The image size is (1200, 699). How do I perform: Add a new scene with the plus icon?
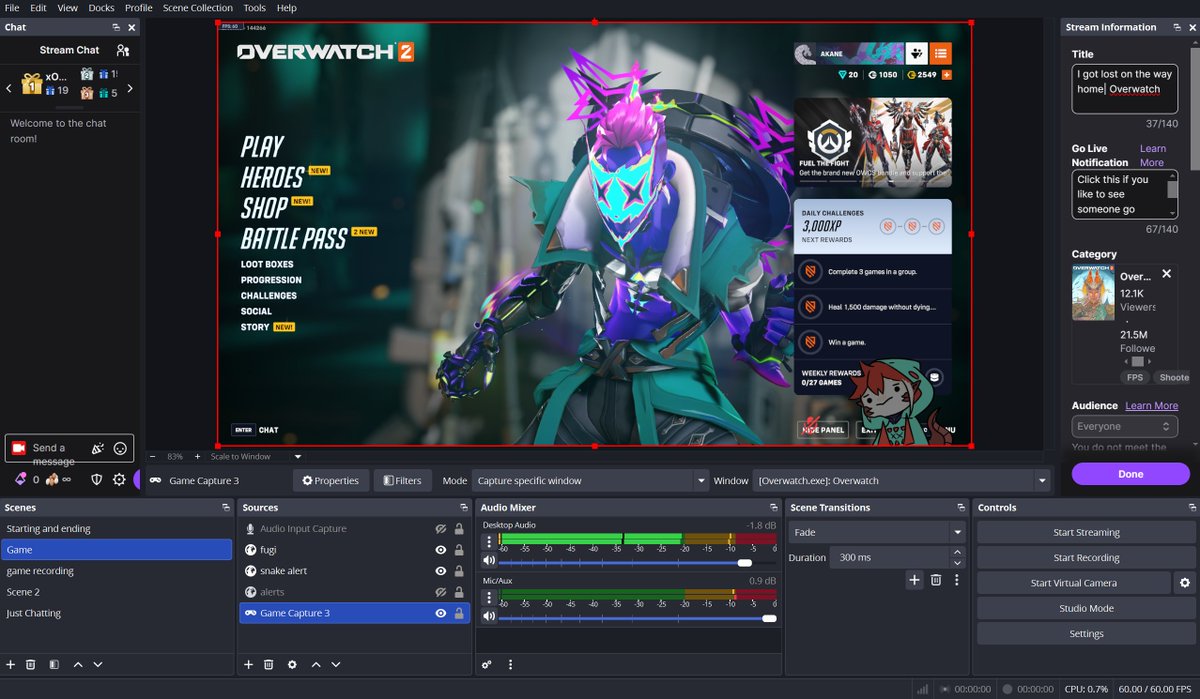point(10,664)
